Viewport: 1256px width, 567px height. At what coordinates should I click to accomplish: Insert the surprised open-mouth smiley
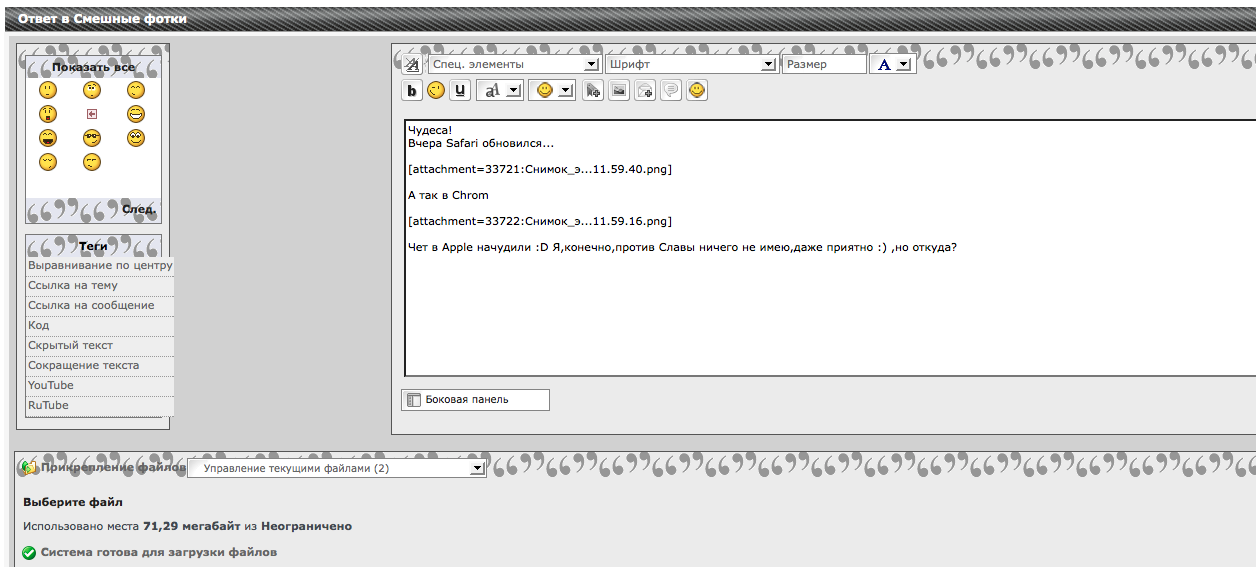(48, 114)
